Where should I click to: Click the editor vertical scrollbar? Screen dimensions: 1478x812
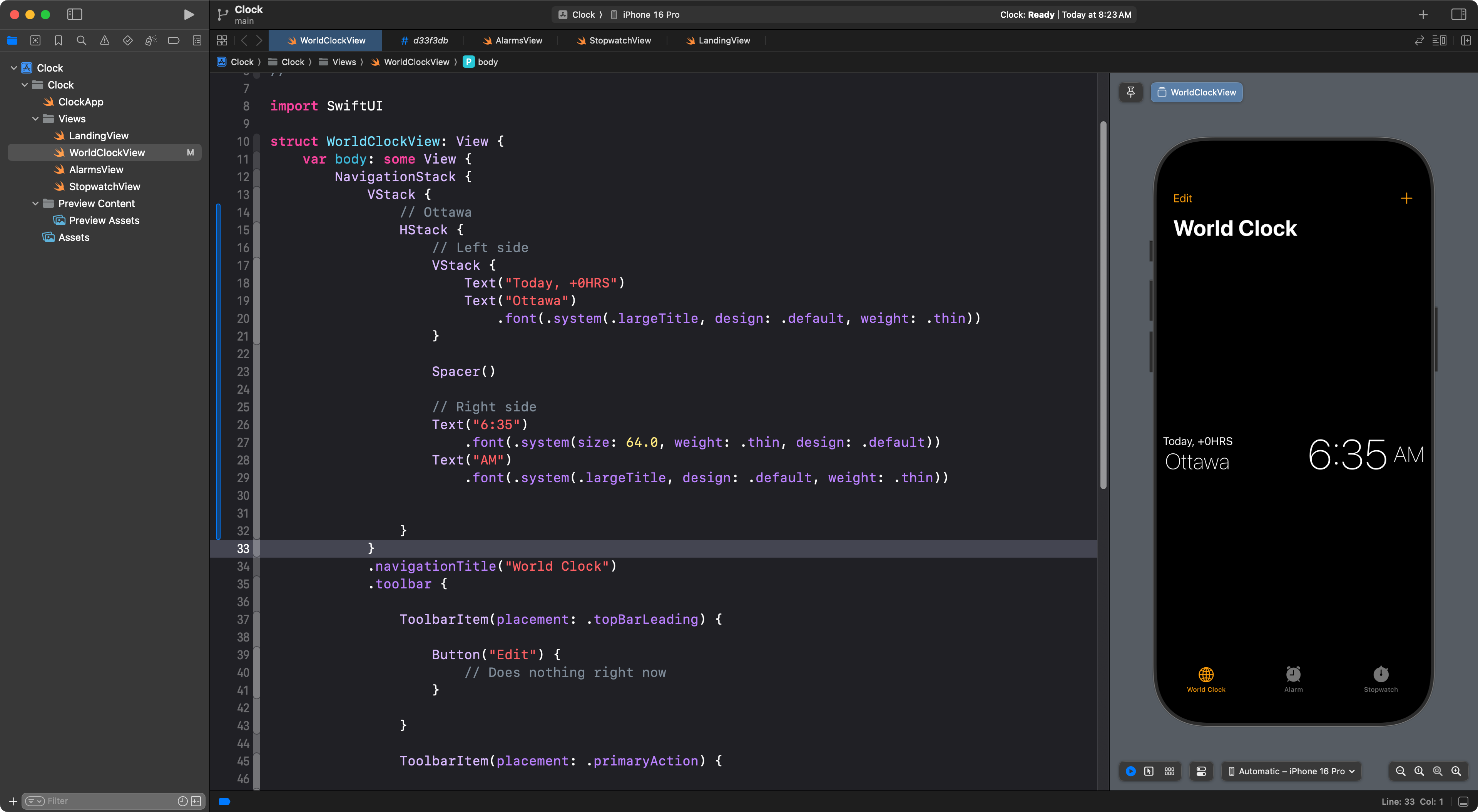[1103, 304]
